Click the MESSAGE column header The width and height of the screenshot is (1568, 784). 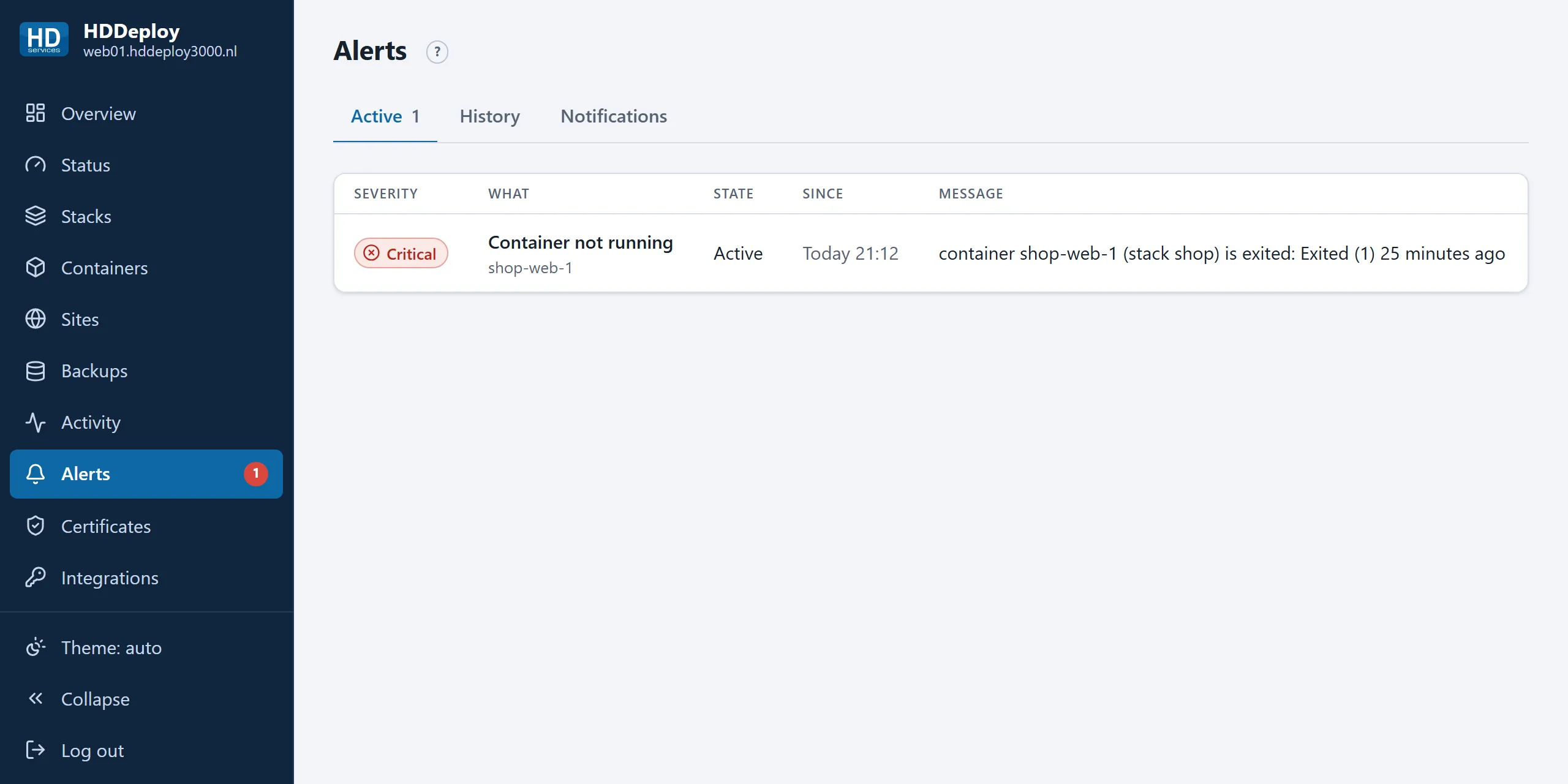coord(971,194)
